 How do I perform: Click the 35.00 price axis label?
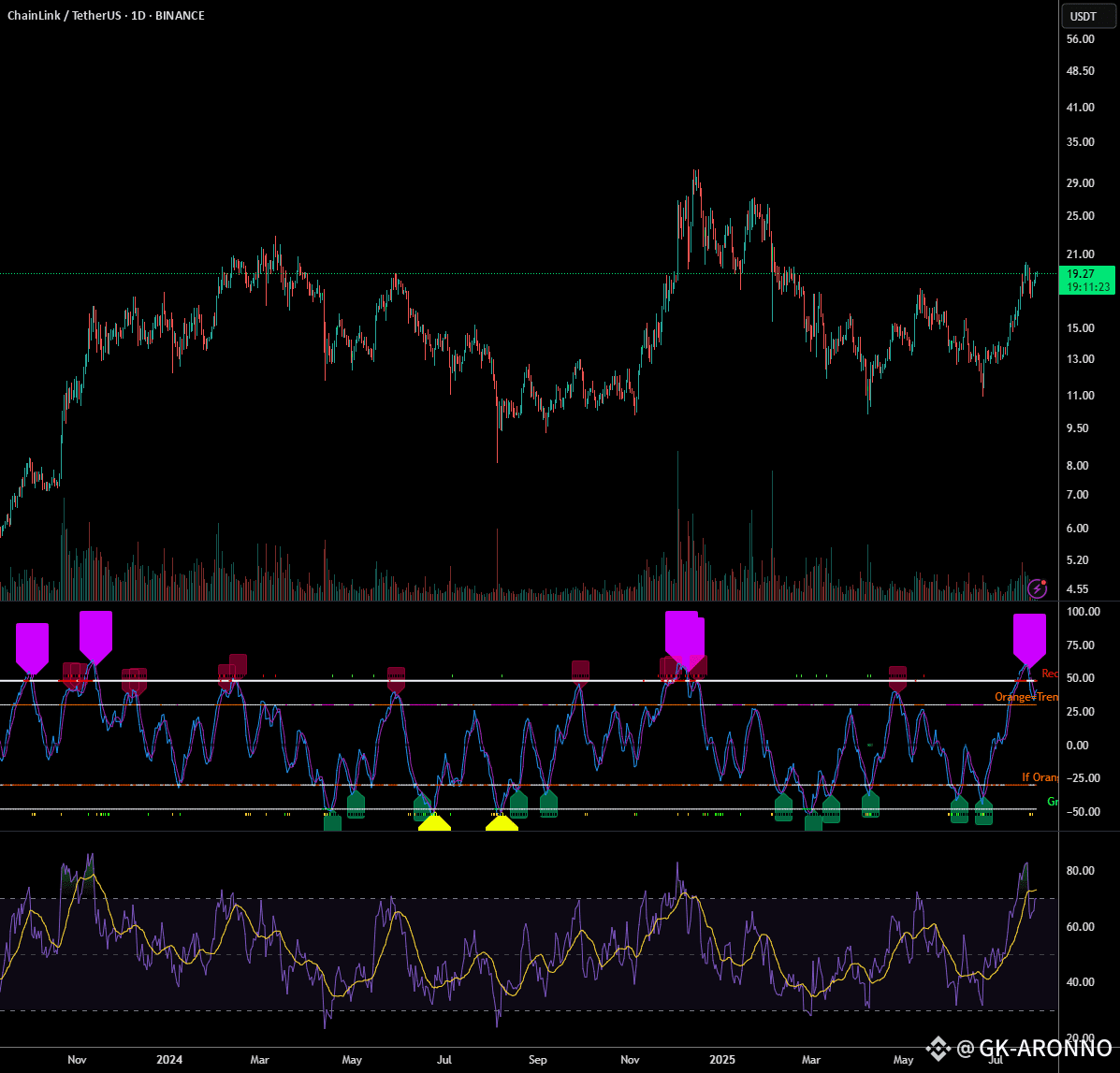[1080, 142]
